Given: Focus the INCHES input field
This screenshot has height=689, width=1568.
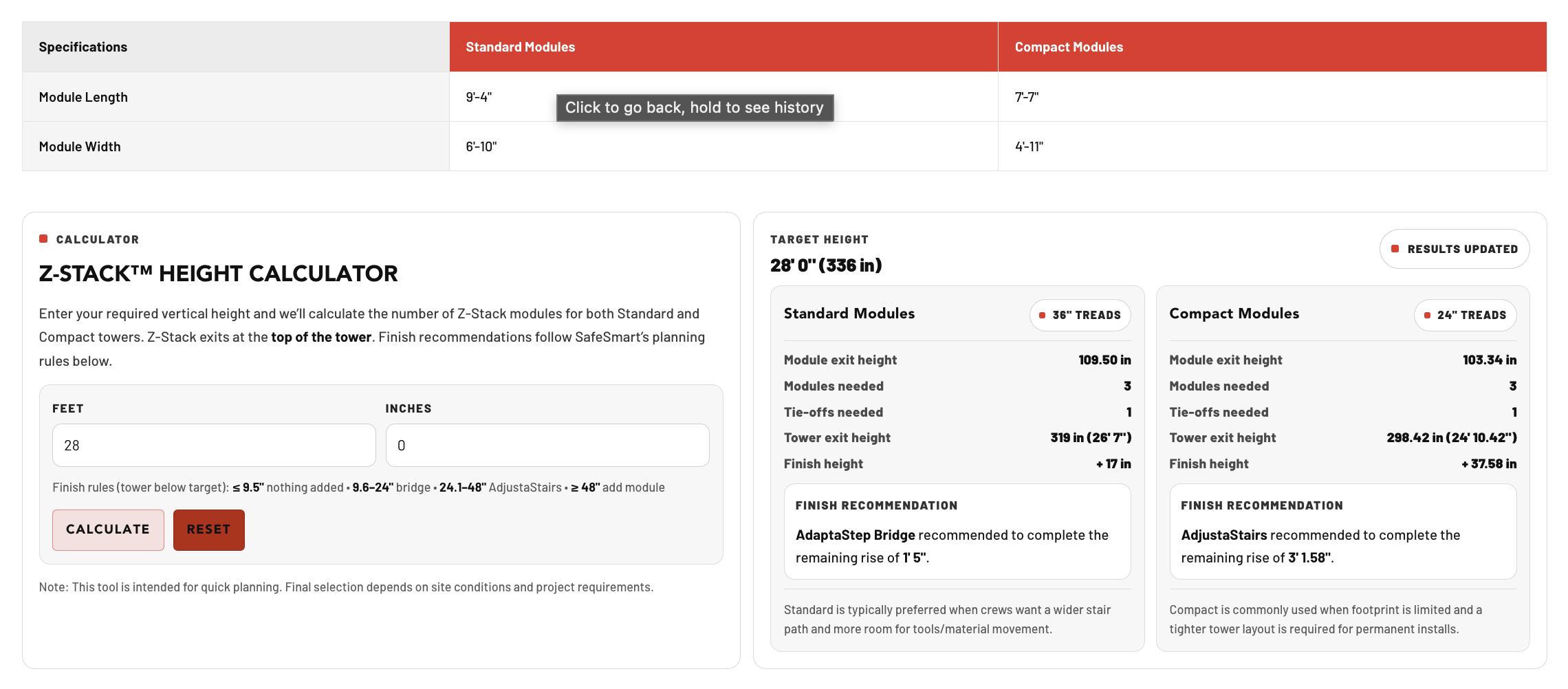Looking at the screenshot, I should (547, 446).
